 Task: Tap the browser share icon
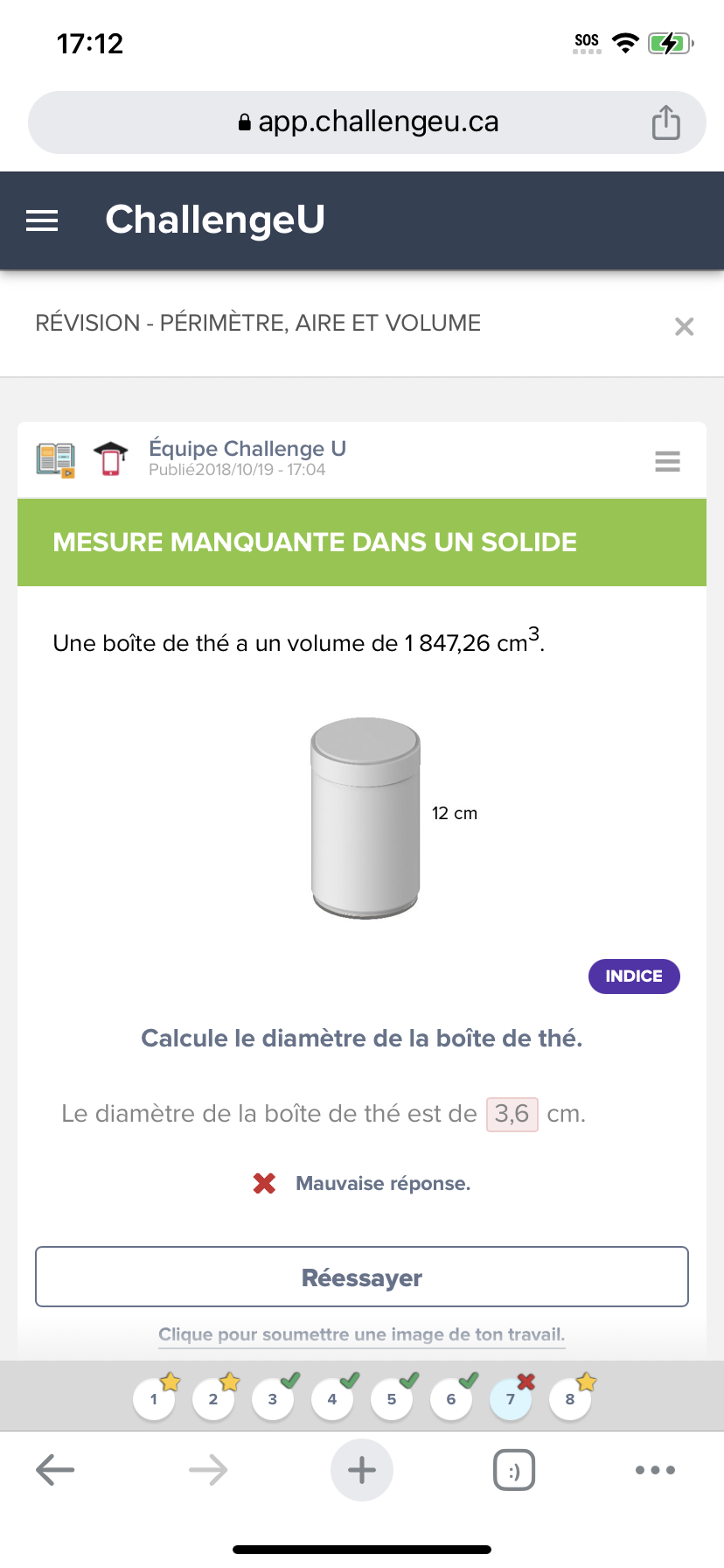pos(665,122)
